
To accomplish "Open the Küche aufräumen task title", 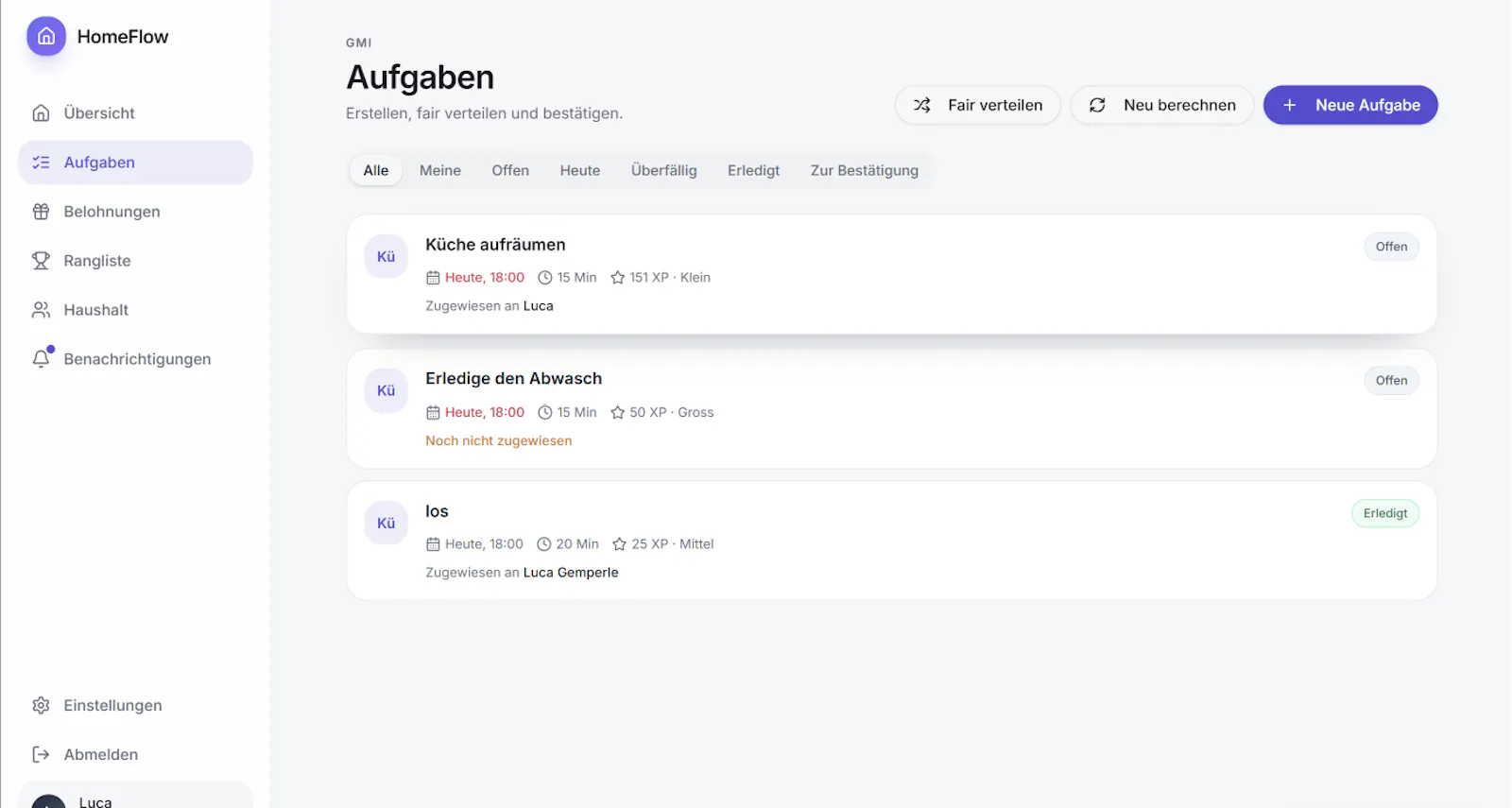I will pos(495,245).
